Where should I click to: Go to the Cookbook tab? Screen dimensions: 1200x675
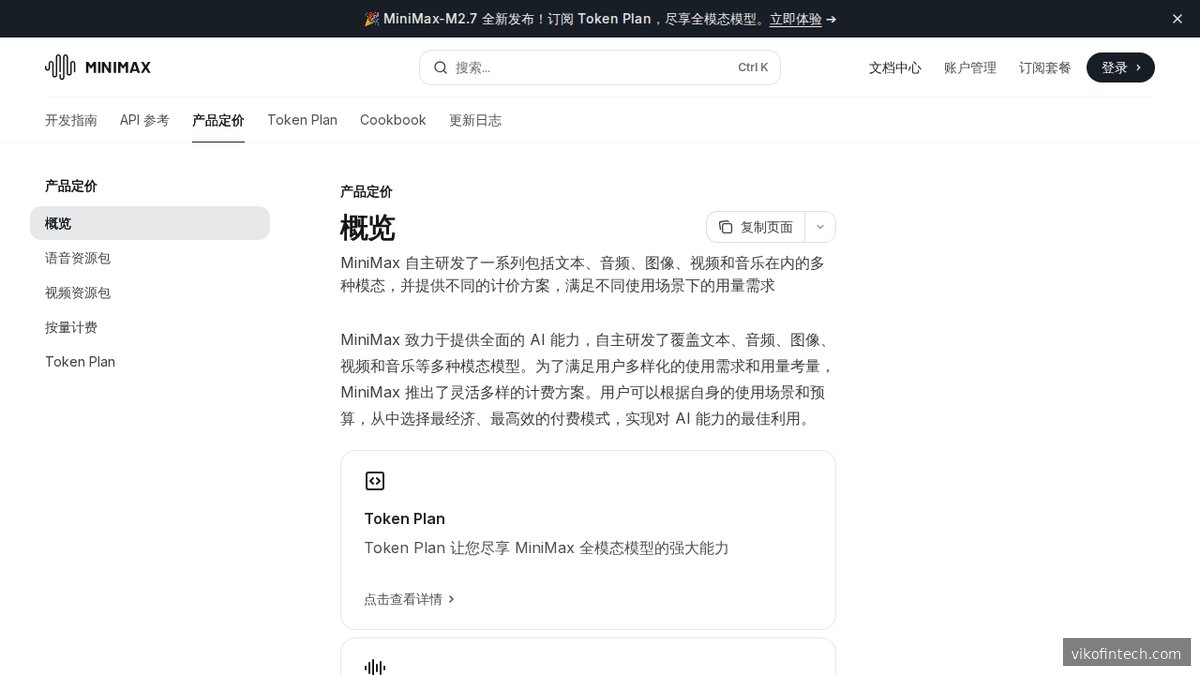point(393,120)
